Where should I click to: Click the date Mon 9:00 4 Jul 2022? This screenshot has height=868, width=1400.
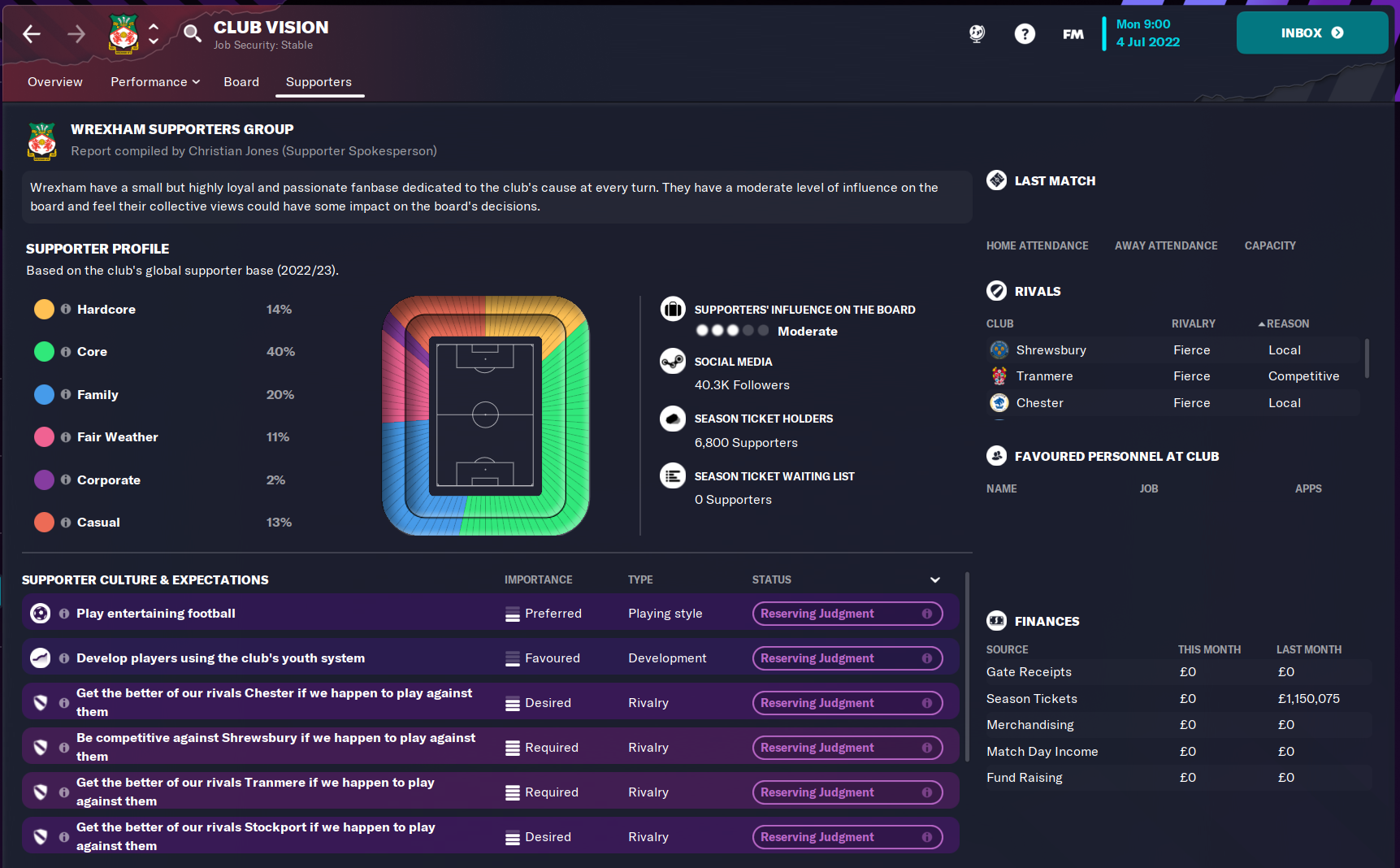pos(1147,33)
